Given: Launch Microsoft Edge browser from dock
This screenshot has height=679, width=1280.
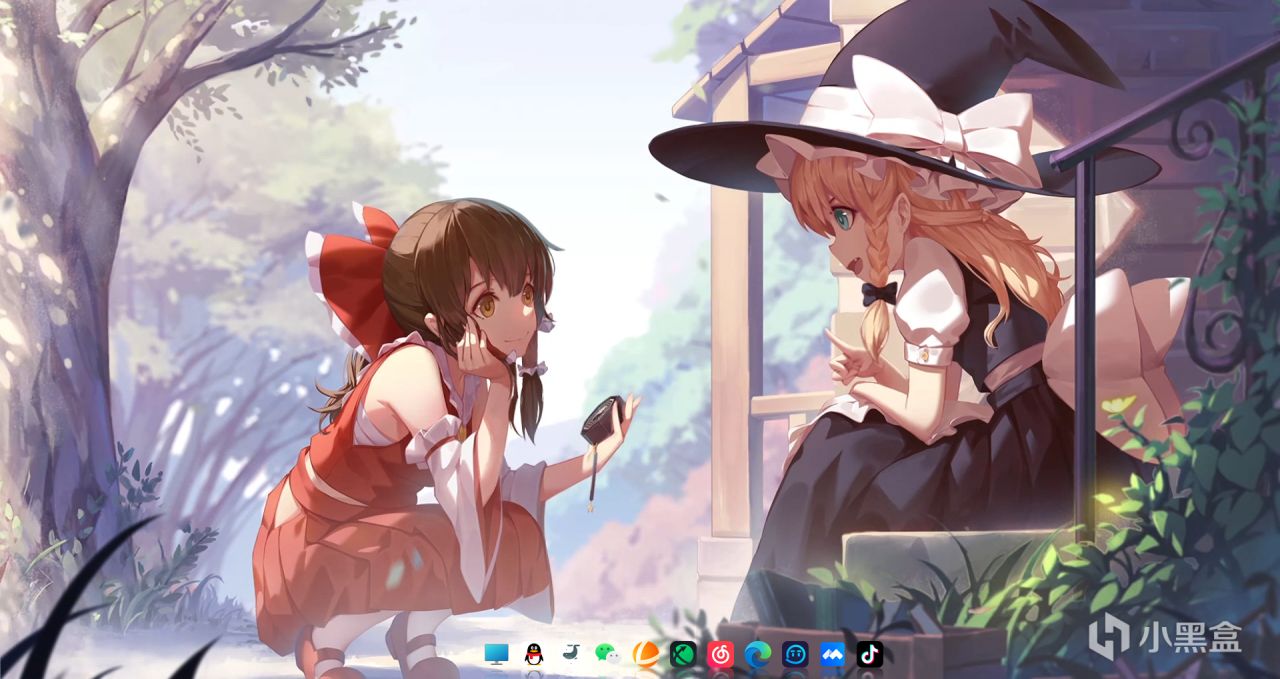Looking at the screenshot, I should [757, 654].
